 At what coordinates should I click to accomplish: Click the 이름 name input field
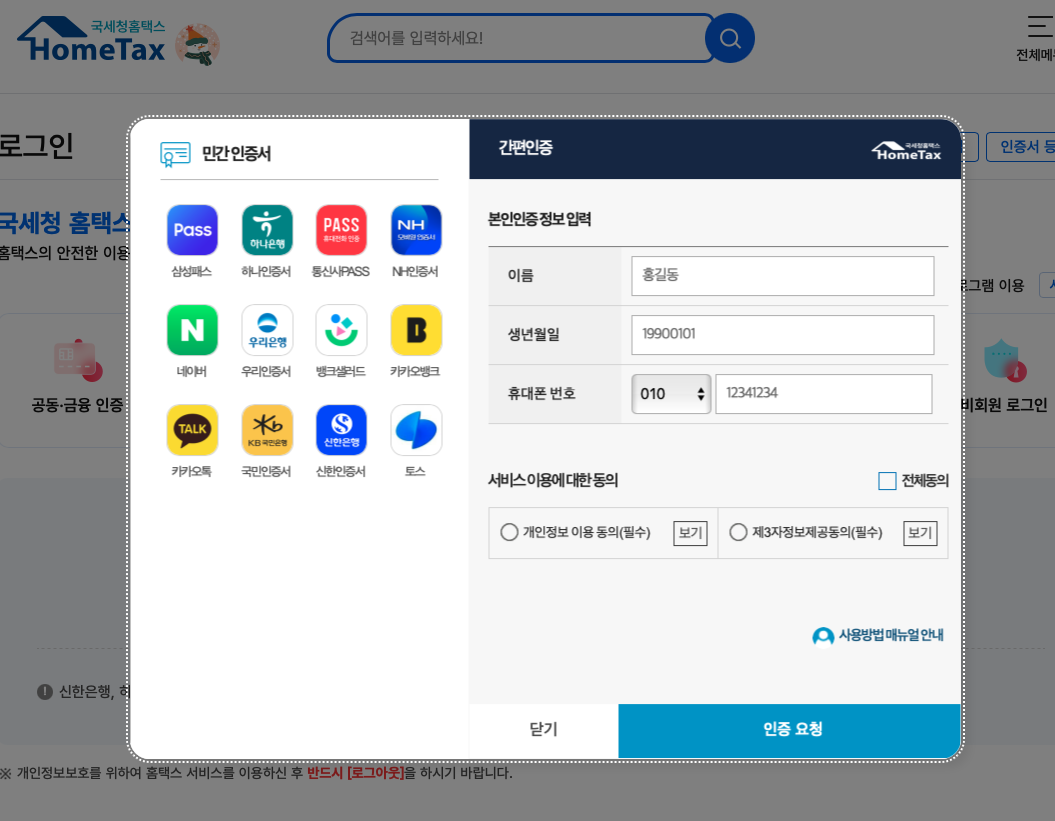point(783,275)
